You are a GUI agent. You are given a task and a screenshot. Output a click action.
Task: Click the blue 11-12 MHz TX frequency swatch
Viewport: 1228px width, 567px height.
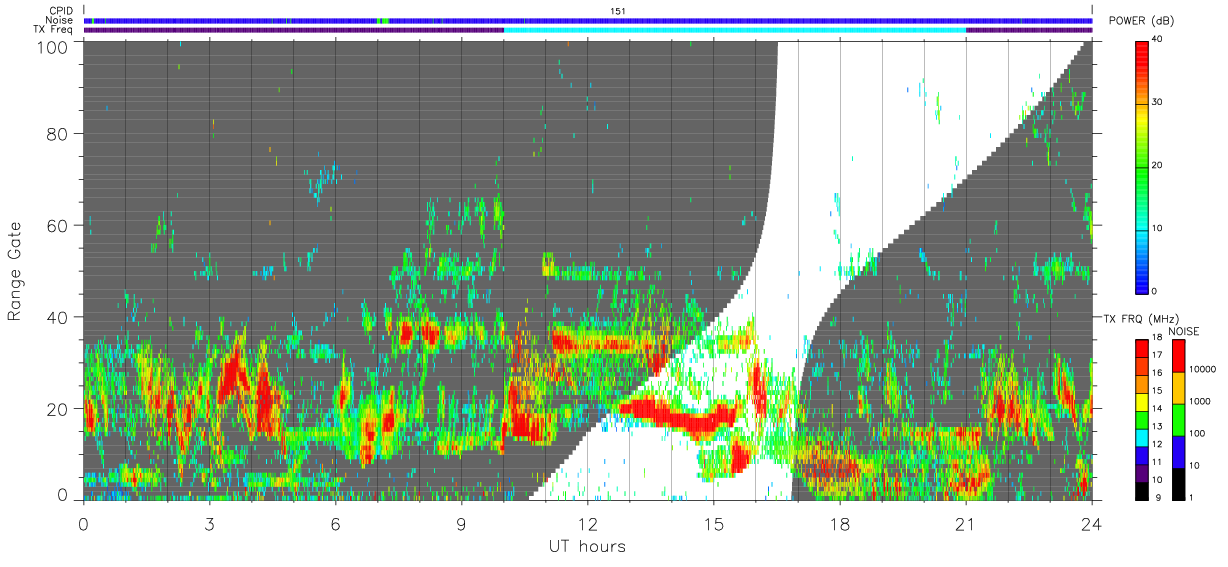(1141, 454)
